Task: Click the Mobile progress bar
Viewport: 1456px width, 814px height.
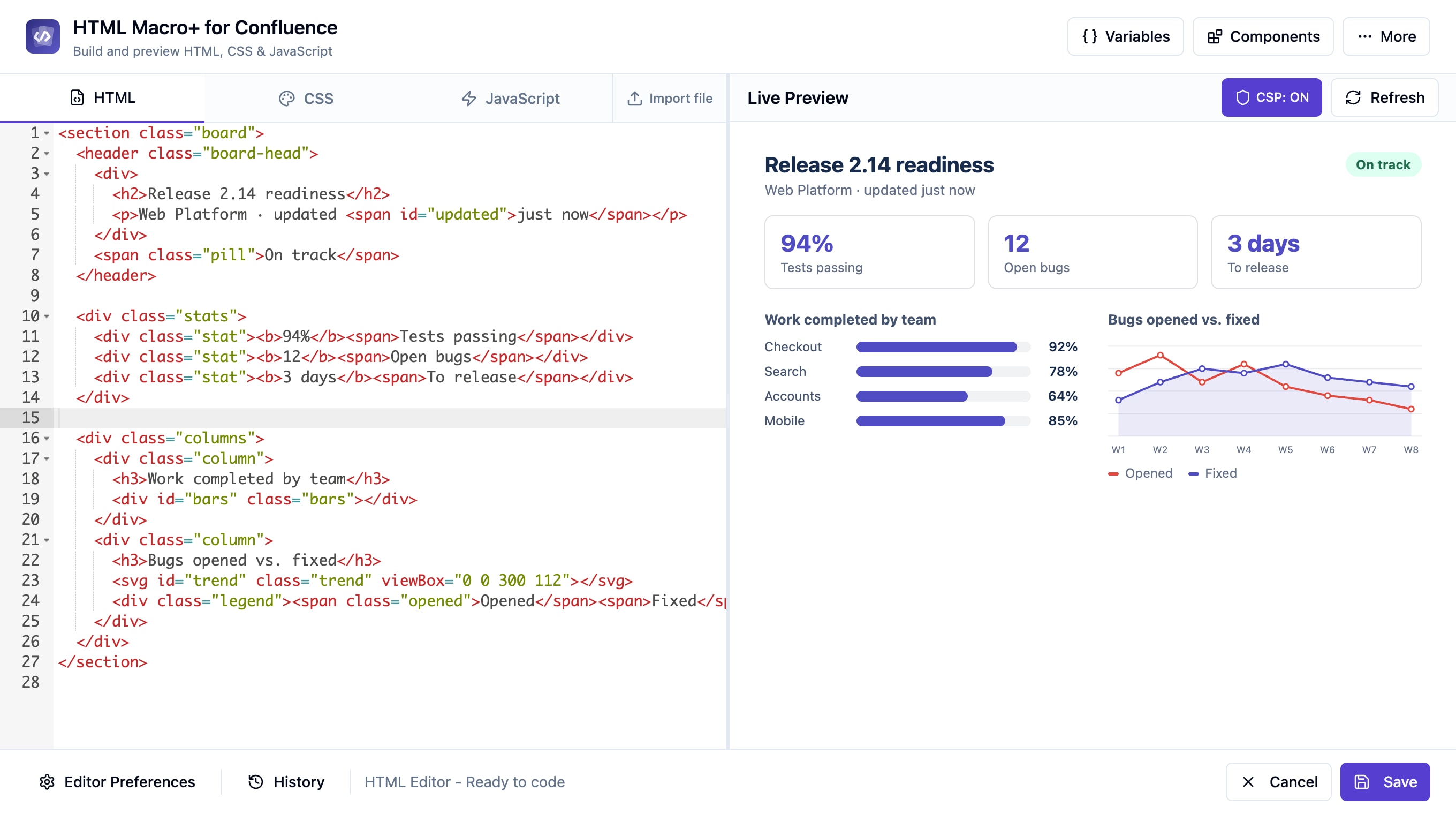Action: [x=943, y=420]
